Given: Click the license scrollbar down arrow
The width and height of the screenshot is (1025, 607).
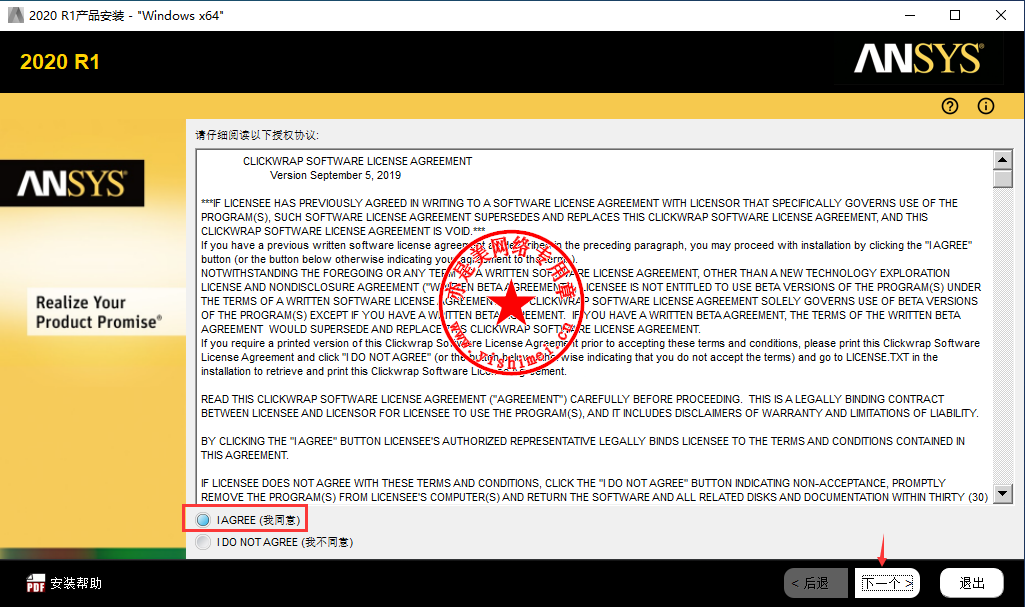Looking at the screenshot, I should 1002,493.
